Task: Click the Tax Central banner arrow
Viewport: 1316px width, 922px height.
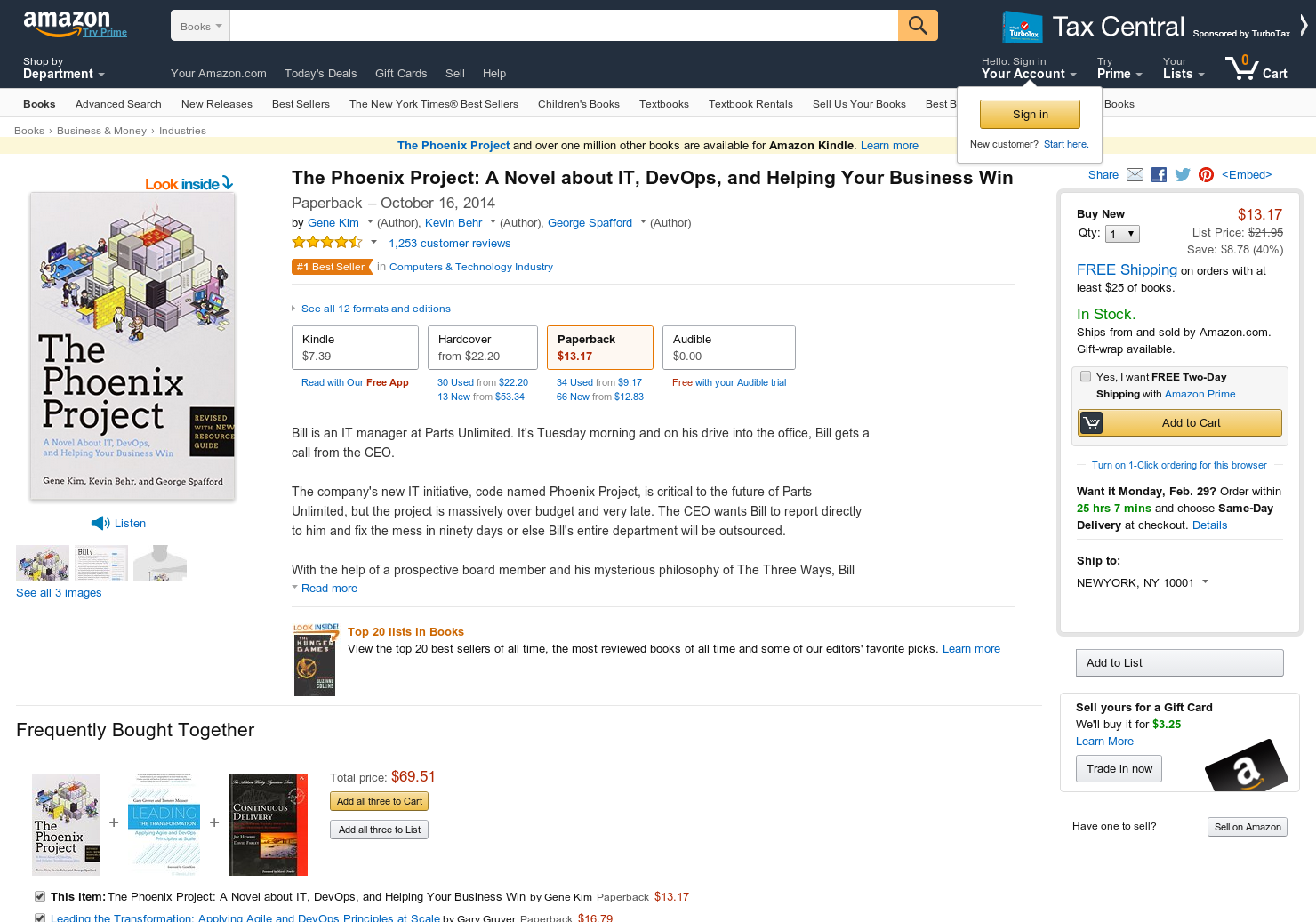Action: [x=1304, y=25]
